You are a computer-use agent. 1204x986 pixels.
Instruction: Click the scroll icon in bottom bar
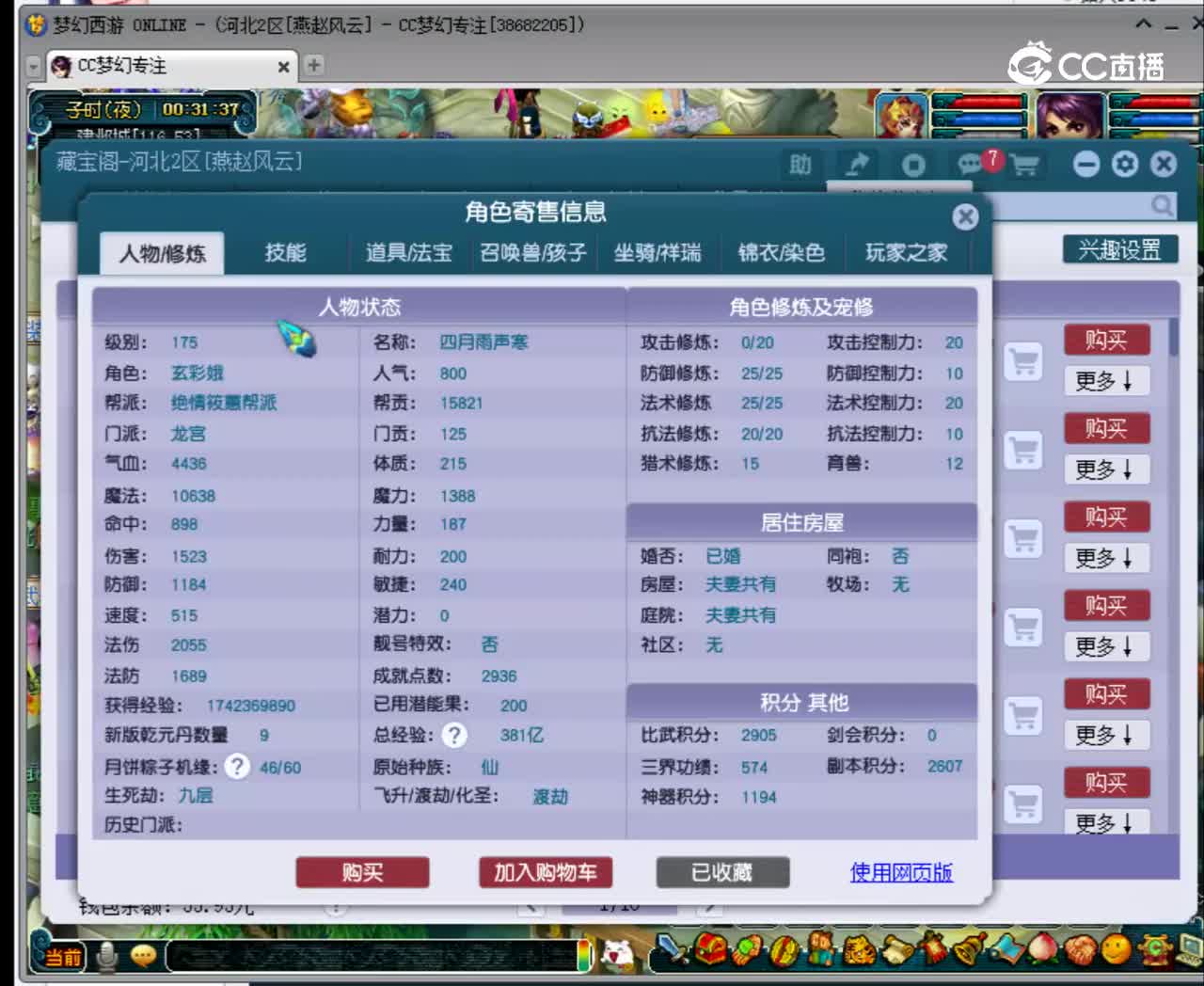[x=897, y=950]
